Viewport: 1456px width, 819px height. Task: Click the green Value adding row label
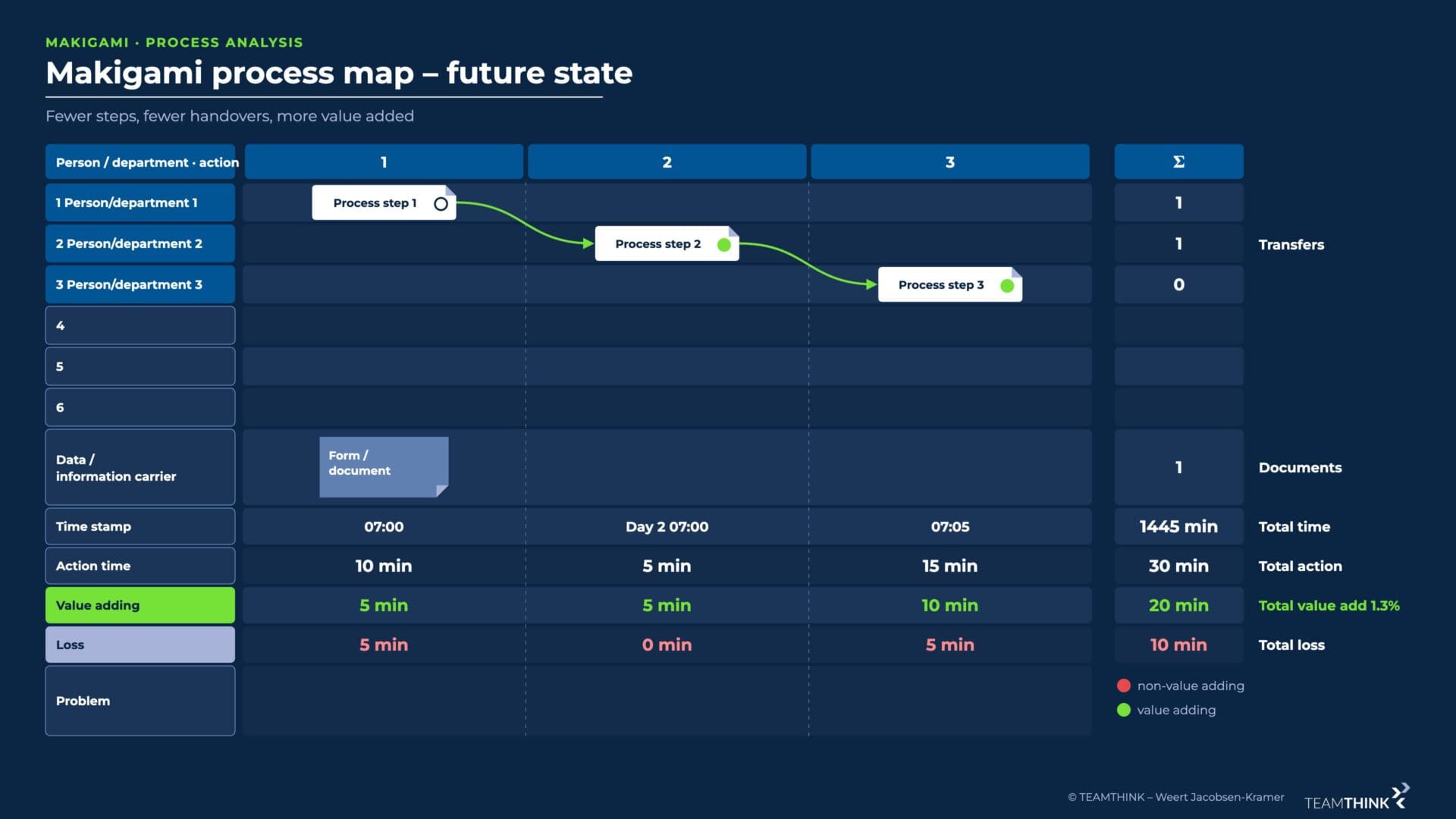coord(140,605)
